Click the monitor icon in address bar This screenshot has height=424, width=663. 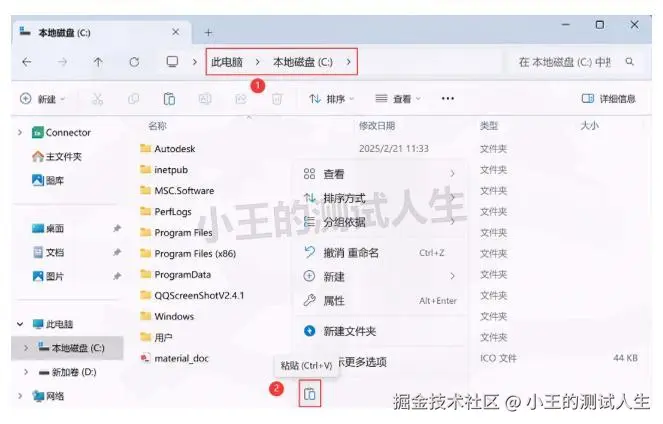[172, 62]
